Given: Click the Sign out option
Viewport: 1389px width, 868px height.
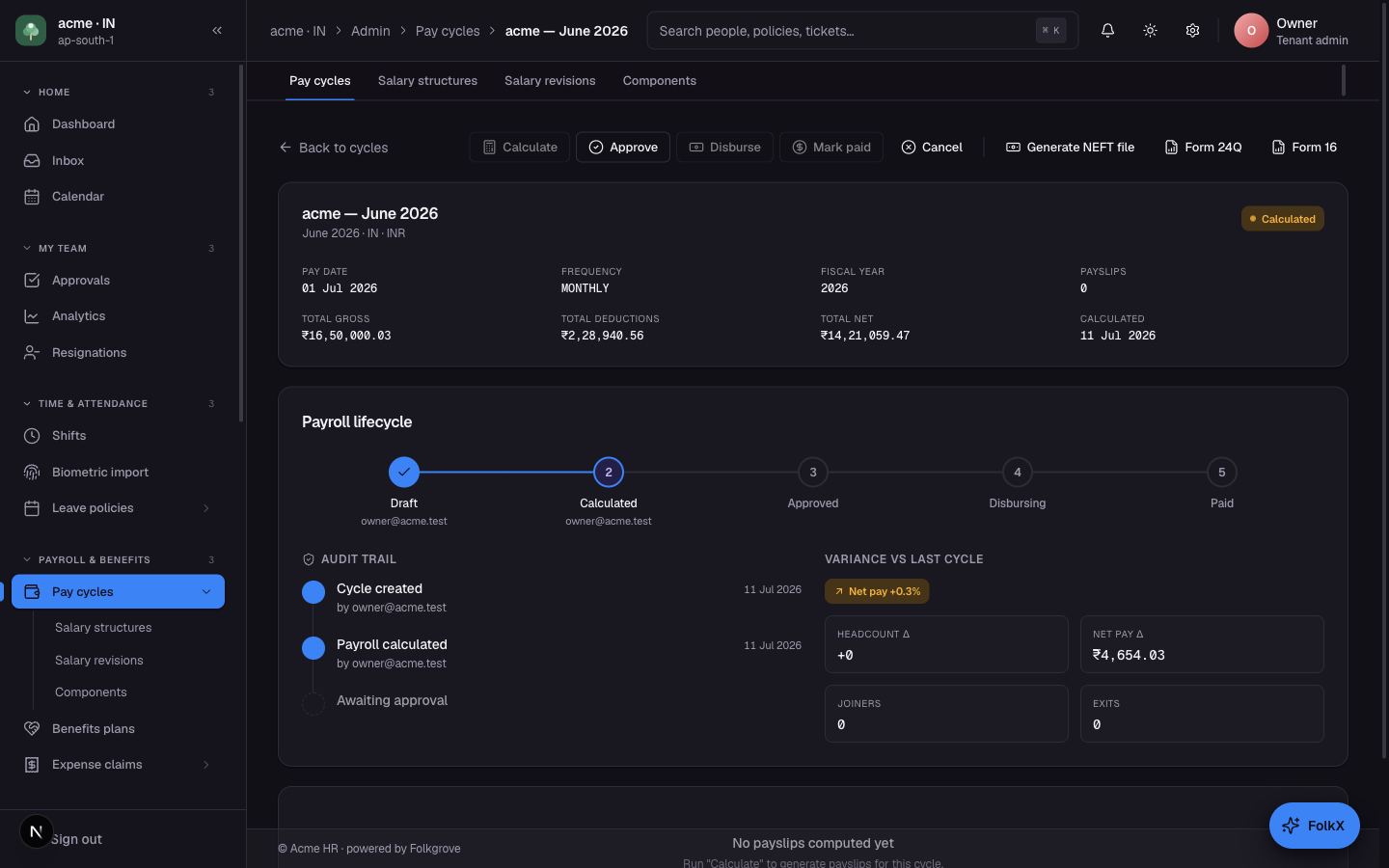Looking at the screenshot, I should [x=76, y=839].
